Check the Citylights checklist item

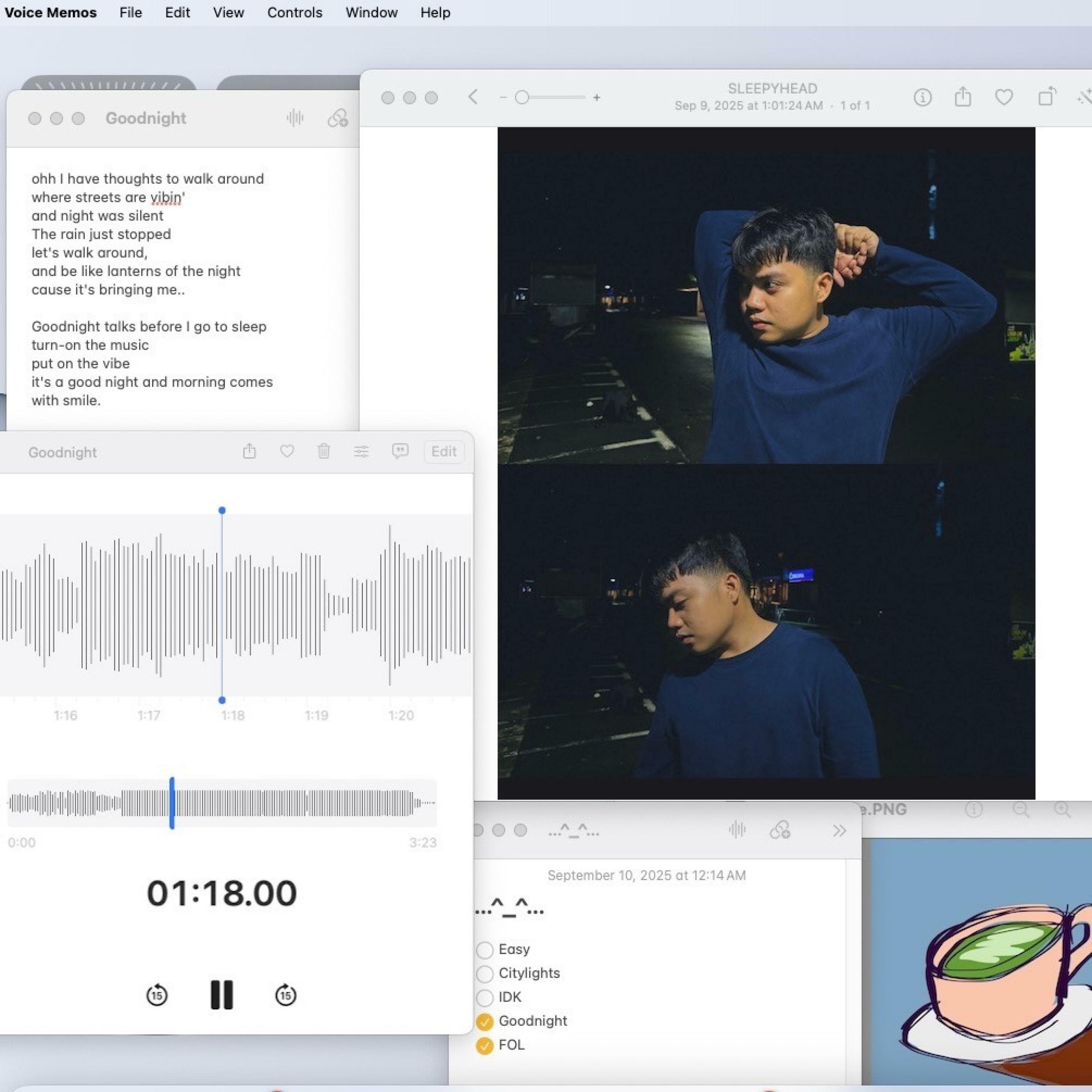pyautogui.click(x=484, y=974)
